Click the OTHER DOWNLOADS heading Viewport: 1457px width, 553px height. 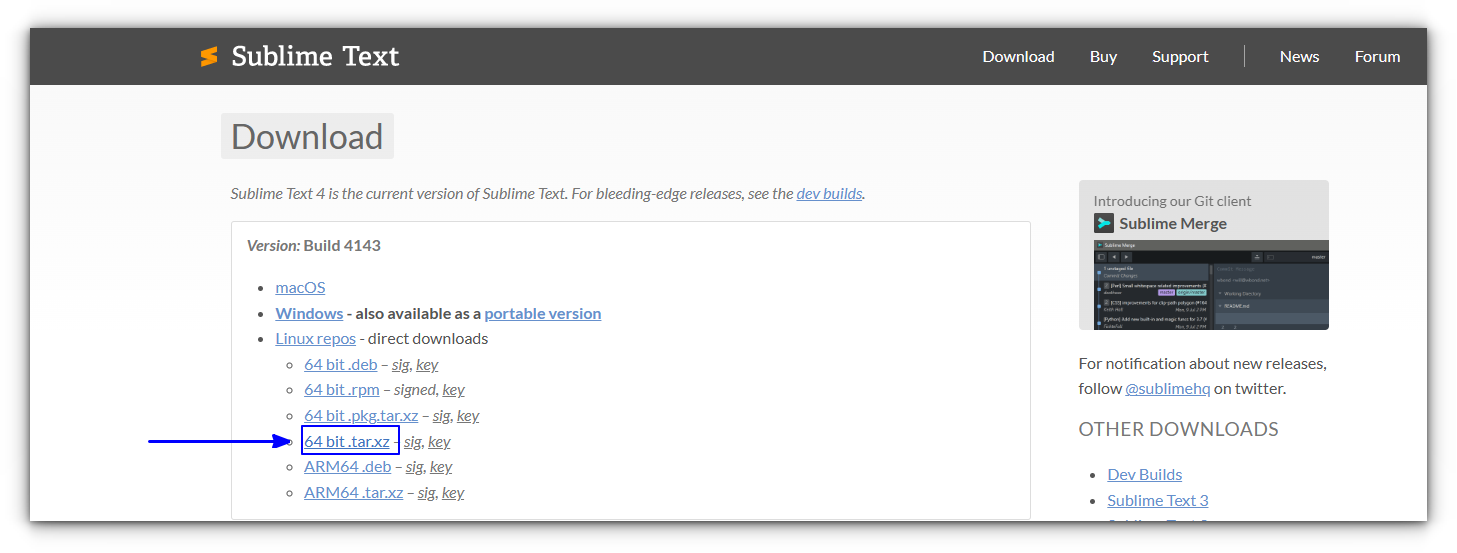1178,429
